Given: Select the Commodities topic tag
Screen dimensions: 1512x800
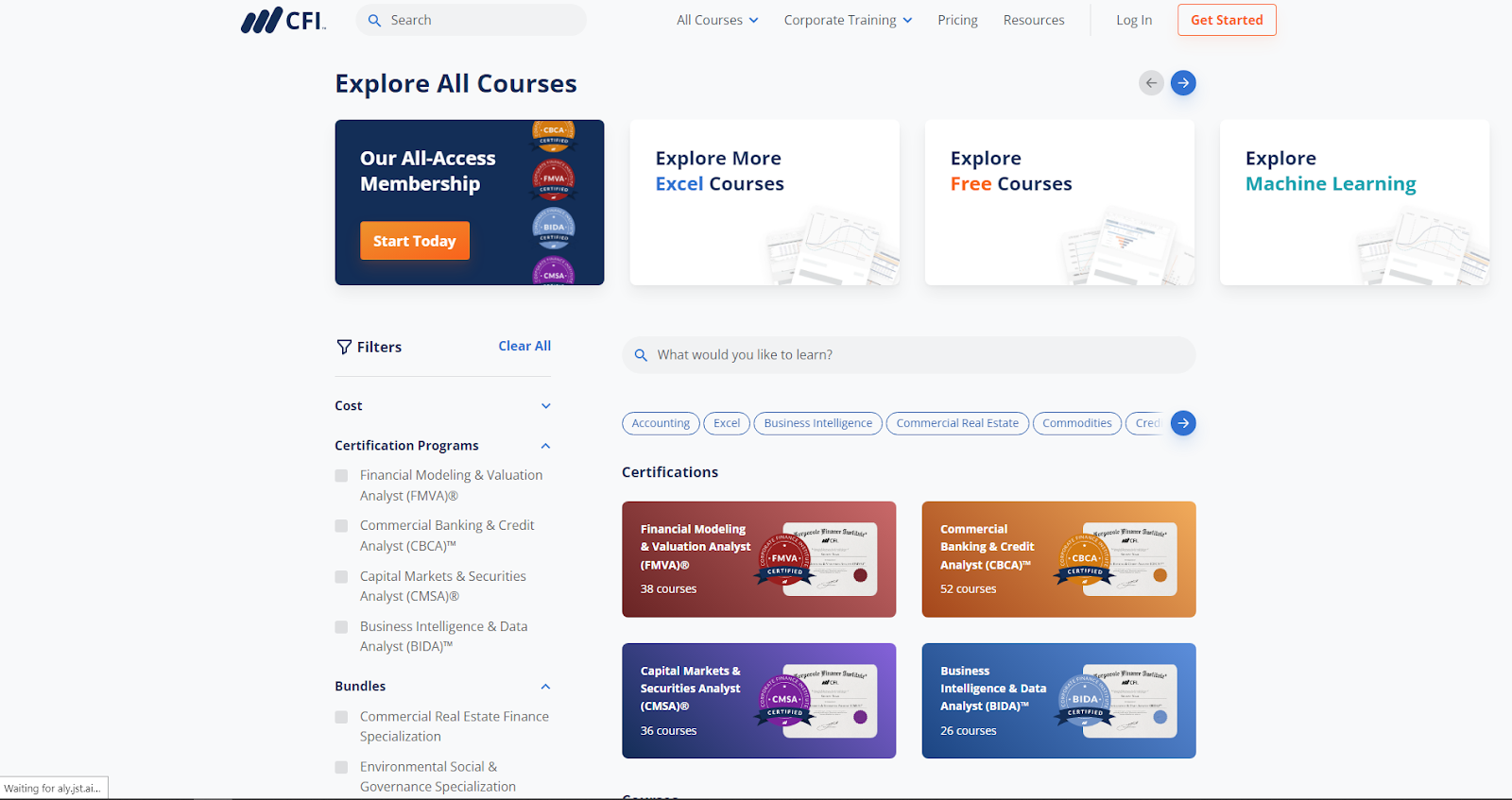Looking at the screenshot, I should tap(1077, 423).
